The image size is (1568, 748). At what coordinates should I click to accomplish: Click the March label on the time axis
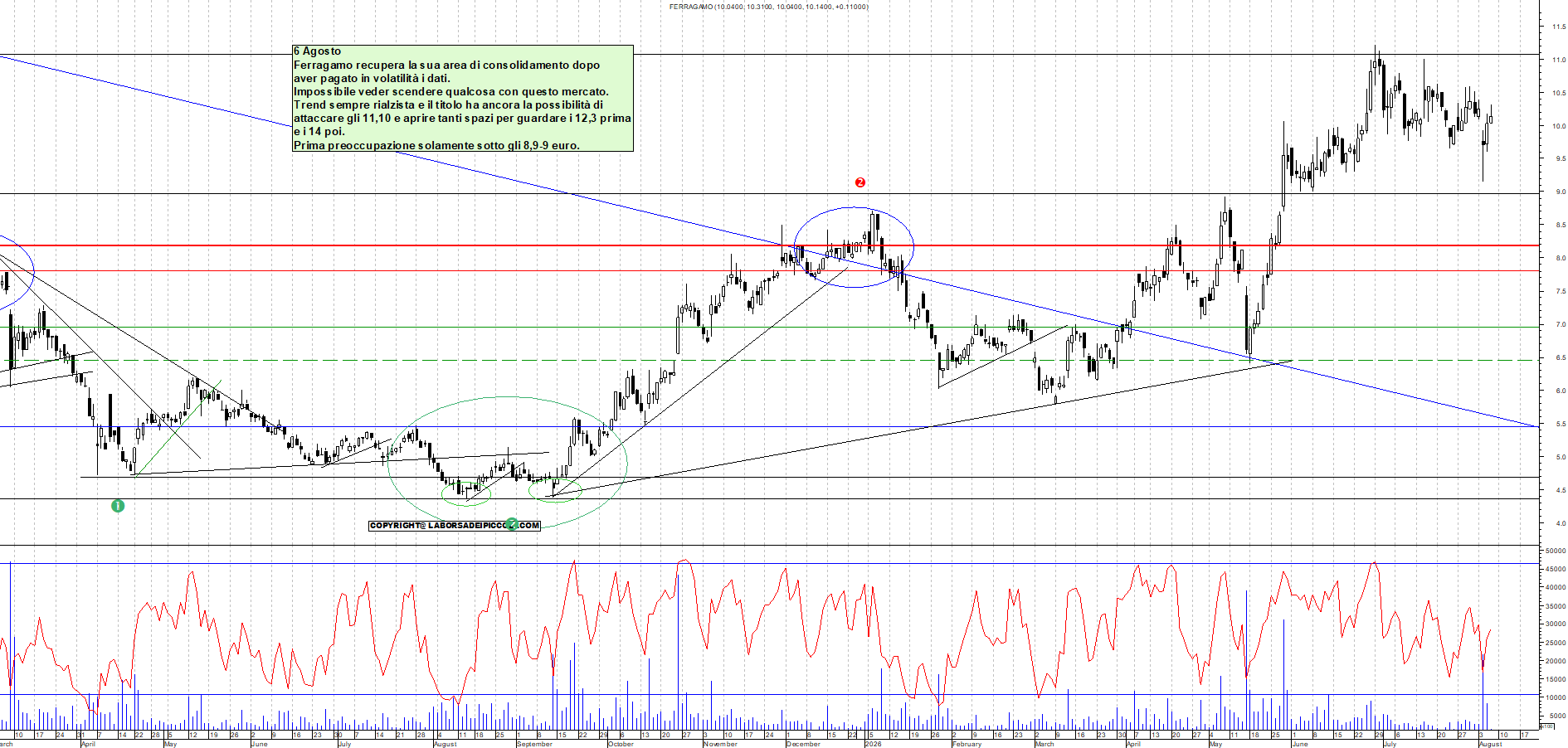pyautogui.click(x=1044, y=744)
